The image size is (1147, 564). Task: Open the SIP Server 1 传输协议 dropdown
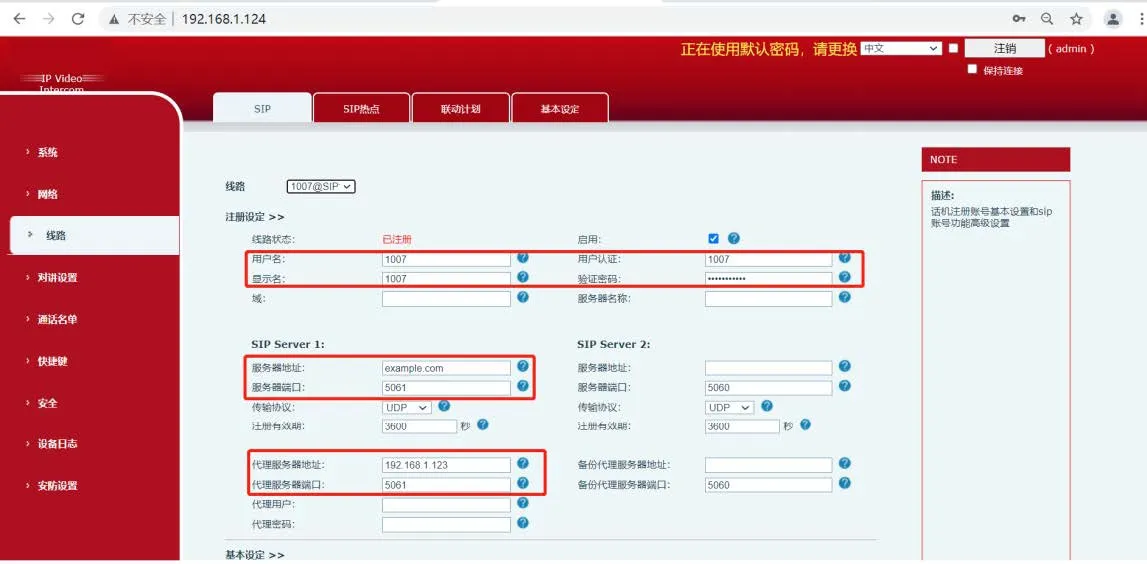point(406,408)
